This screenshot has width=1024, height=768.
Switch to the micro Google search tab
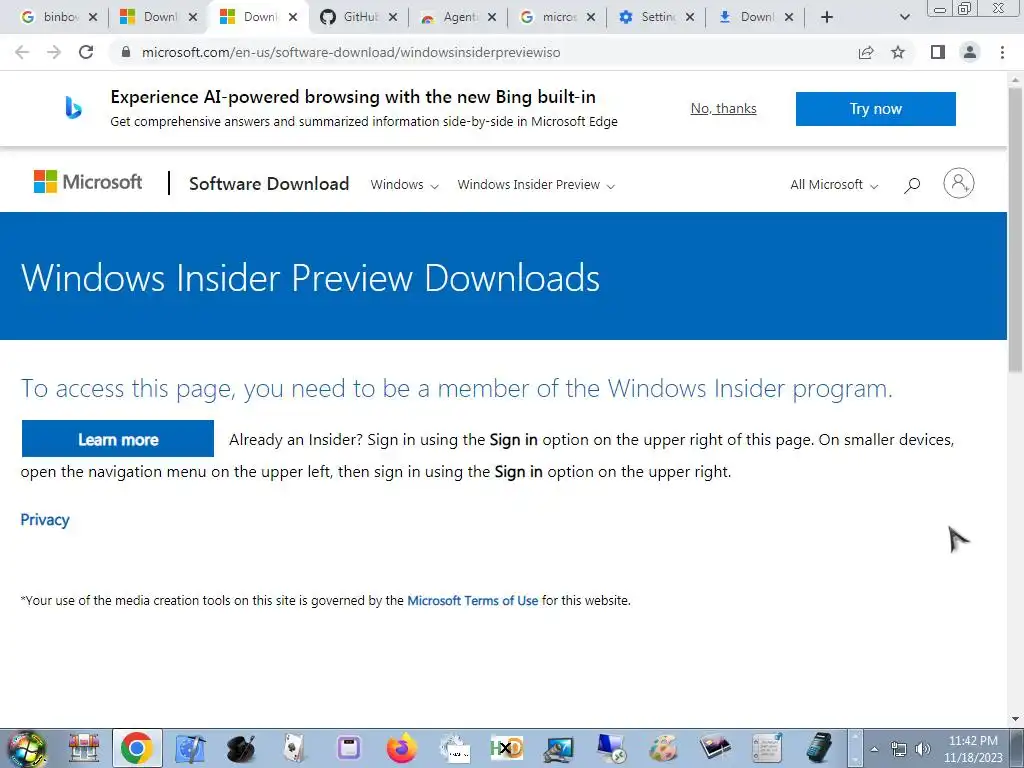(558, 17)
